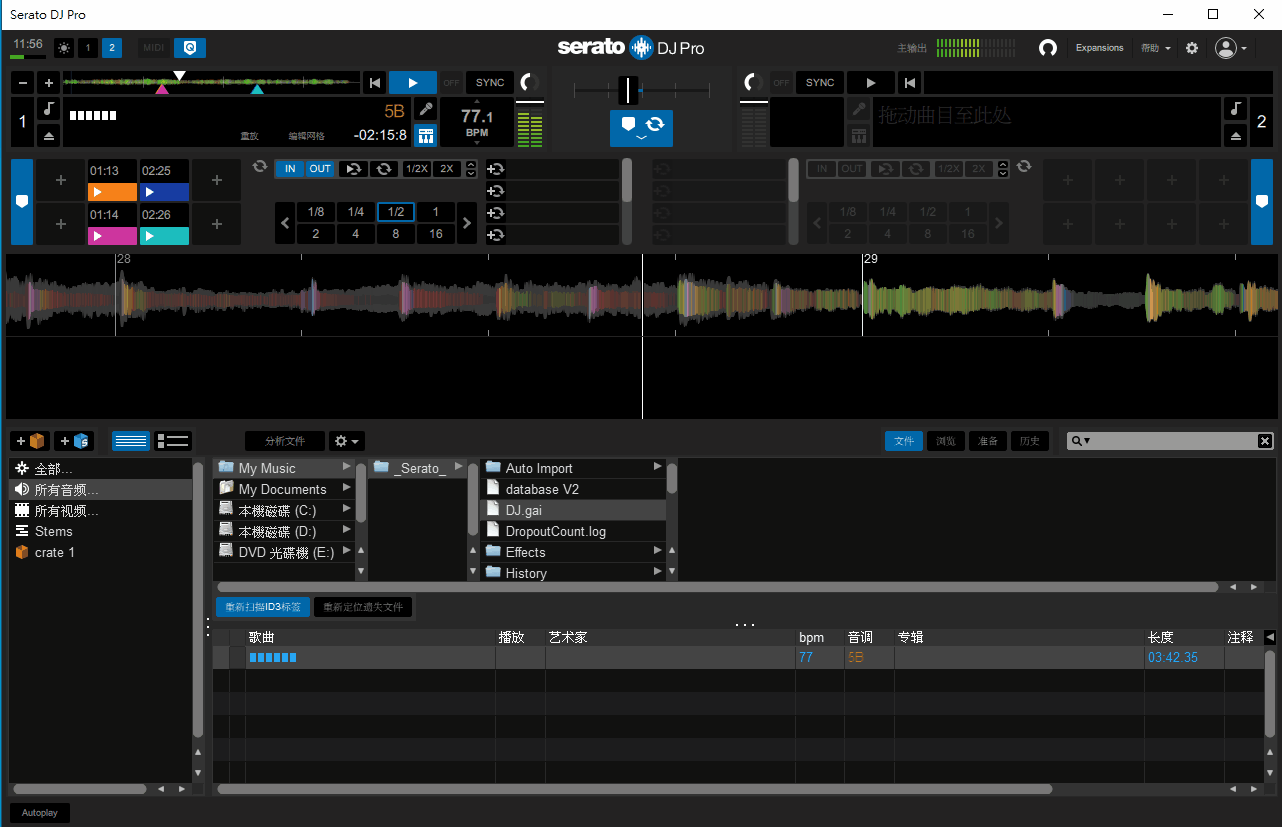Image resolution: width=1282 pixels, height=827 pixels.
Task: Click the Expansions button
Action: [1099, 48]
